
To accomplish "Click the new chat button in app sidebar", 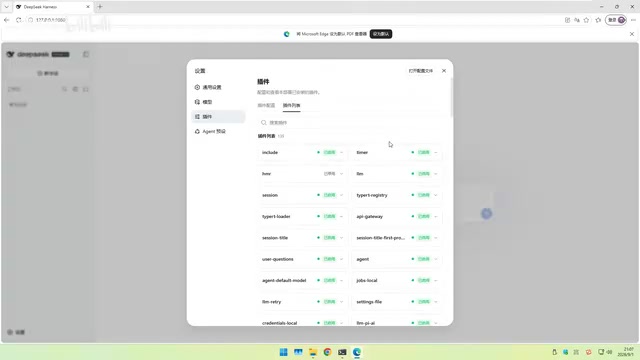I will click(x=48, y=73).
